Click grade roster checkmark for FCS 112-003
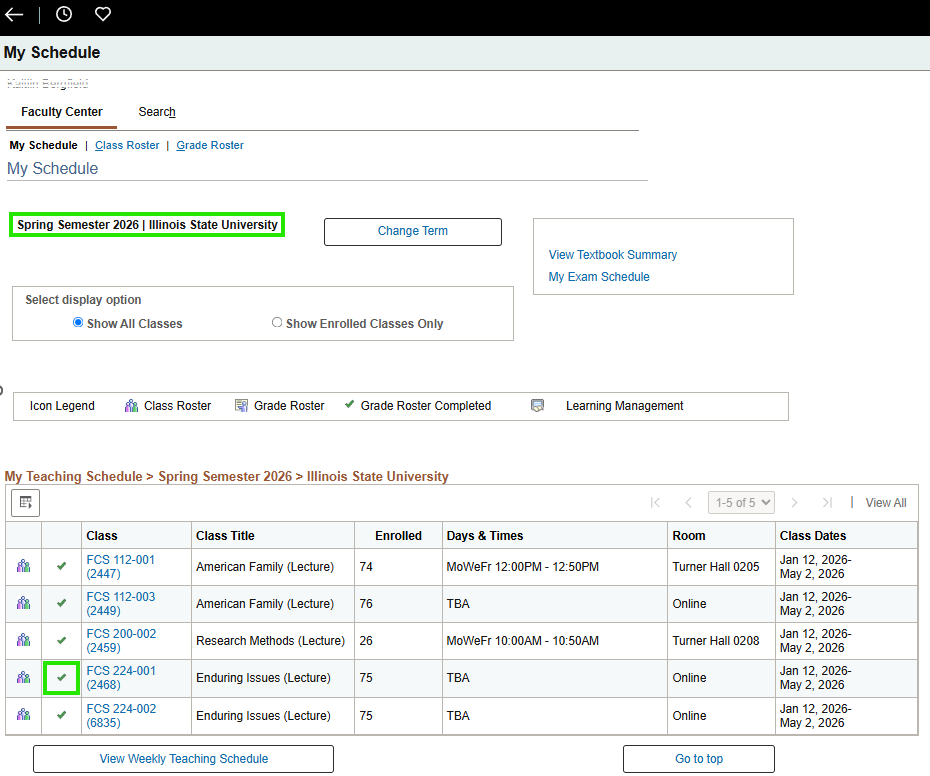This screenshot has height=776, width=930. [x=62, y=603]
